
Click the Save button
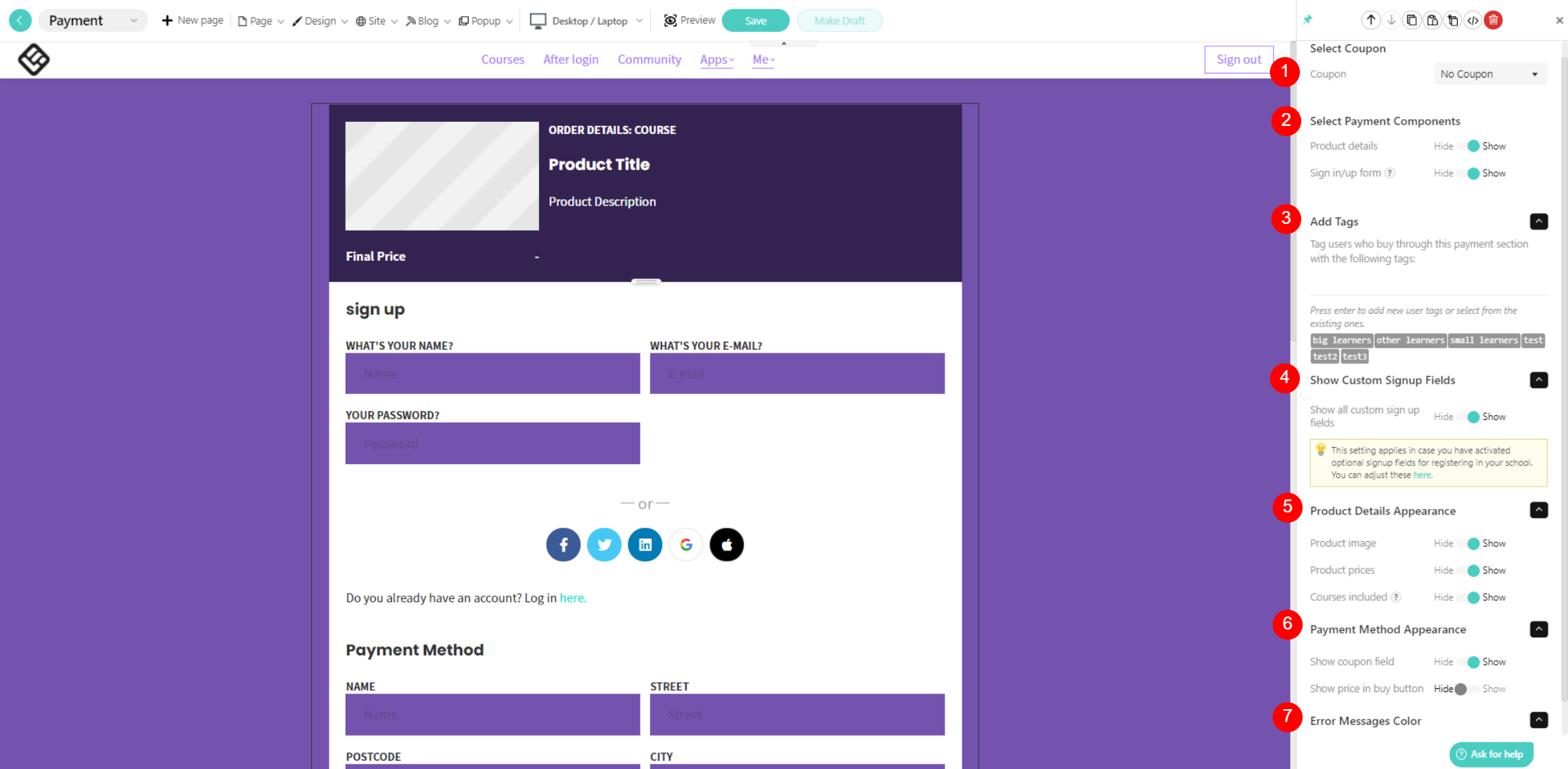click(755, 21)
